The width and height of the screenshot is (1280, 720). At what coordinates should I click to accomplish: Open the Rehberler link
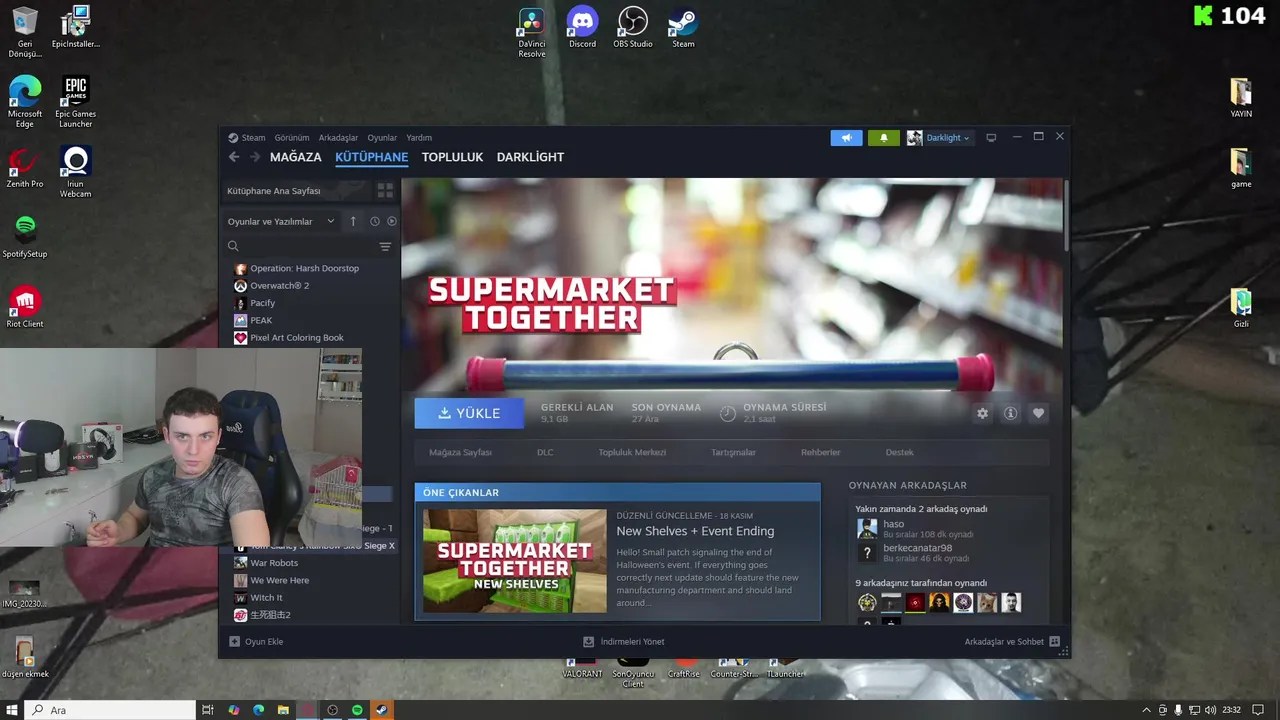coord(820,452)
